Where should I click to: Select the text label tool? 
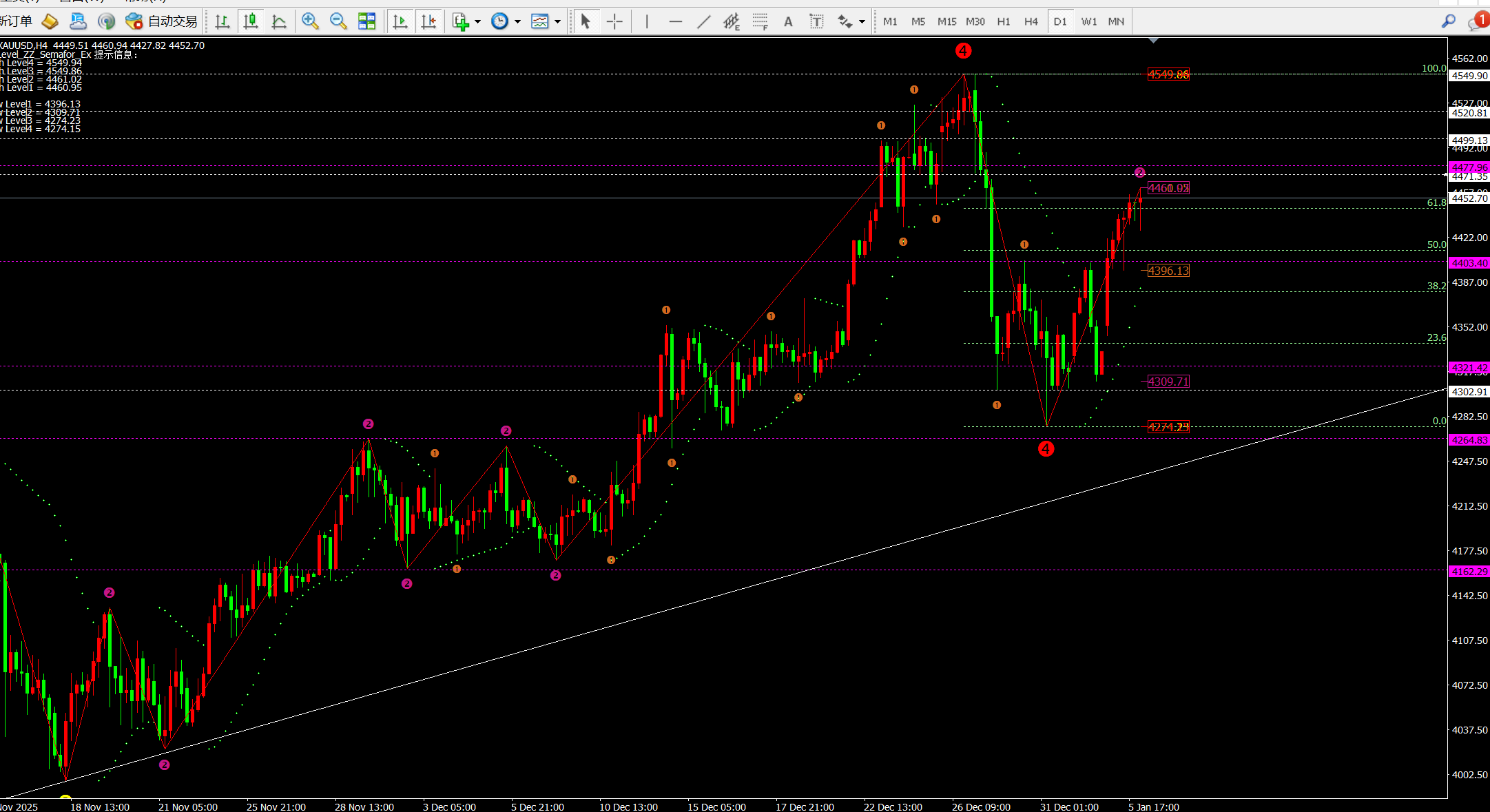[816, 21]
